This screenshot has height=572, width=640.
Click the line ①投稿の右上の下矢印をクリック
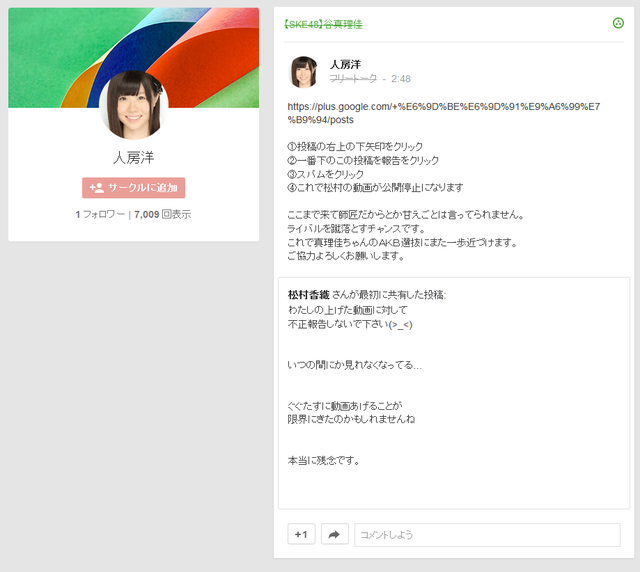[x=355, y=146]
